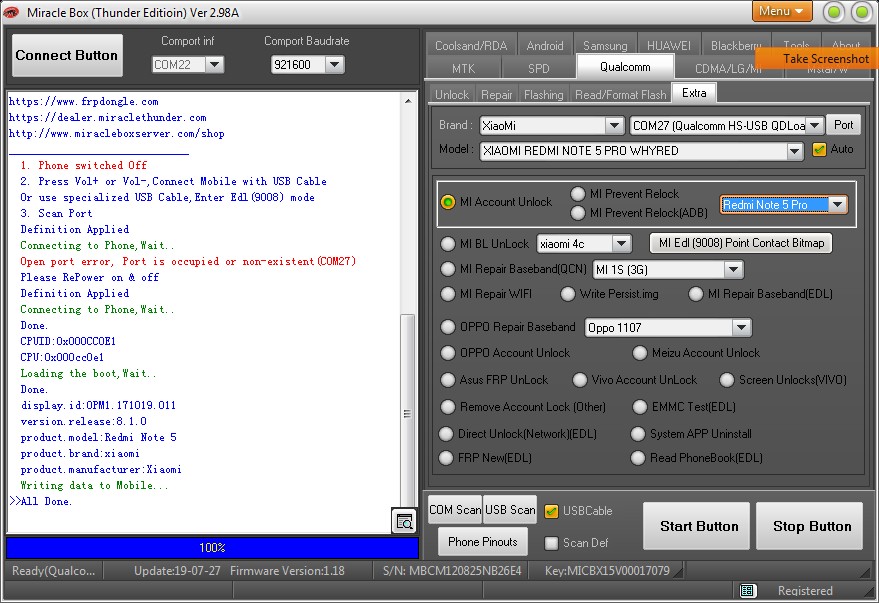Select EMMC Test(EDL) option
This screenshot has height=603, width=879.
pos(640,407)
